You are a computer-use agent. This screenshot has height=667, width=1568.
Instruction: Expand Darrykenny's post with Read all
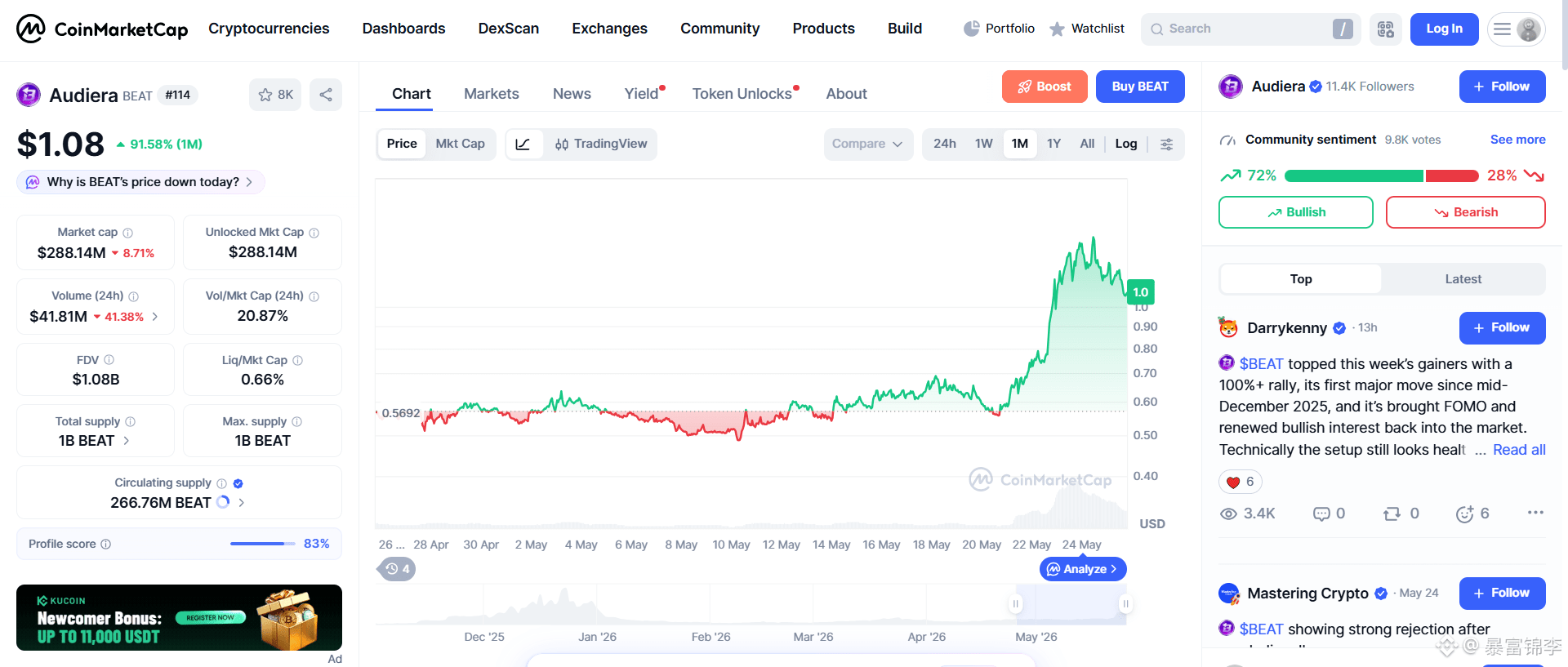(x=1519, y=450)
